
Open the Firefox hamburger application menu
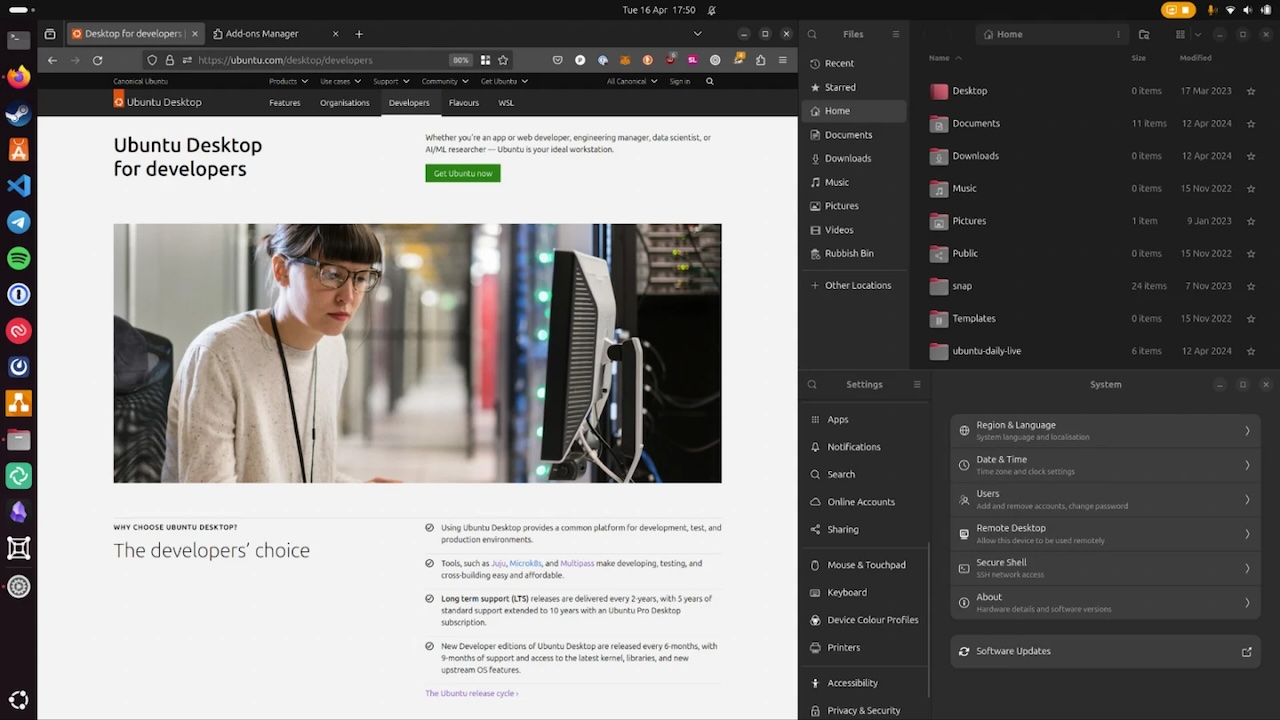pos(782,60)
